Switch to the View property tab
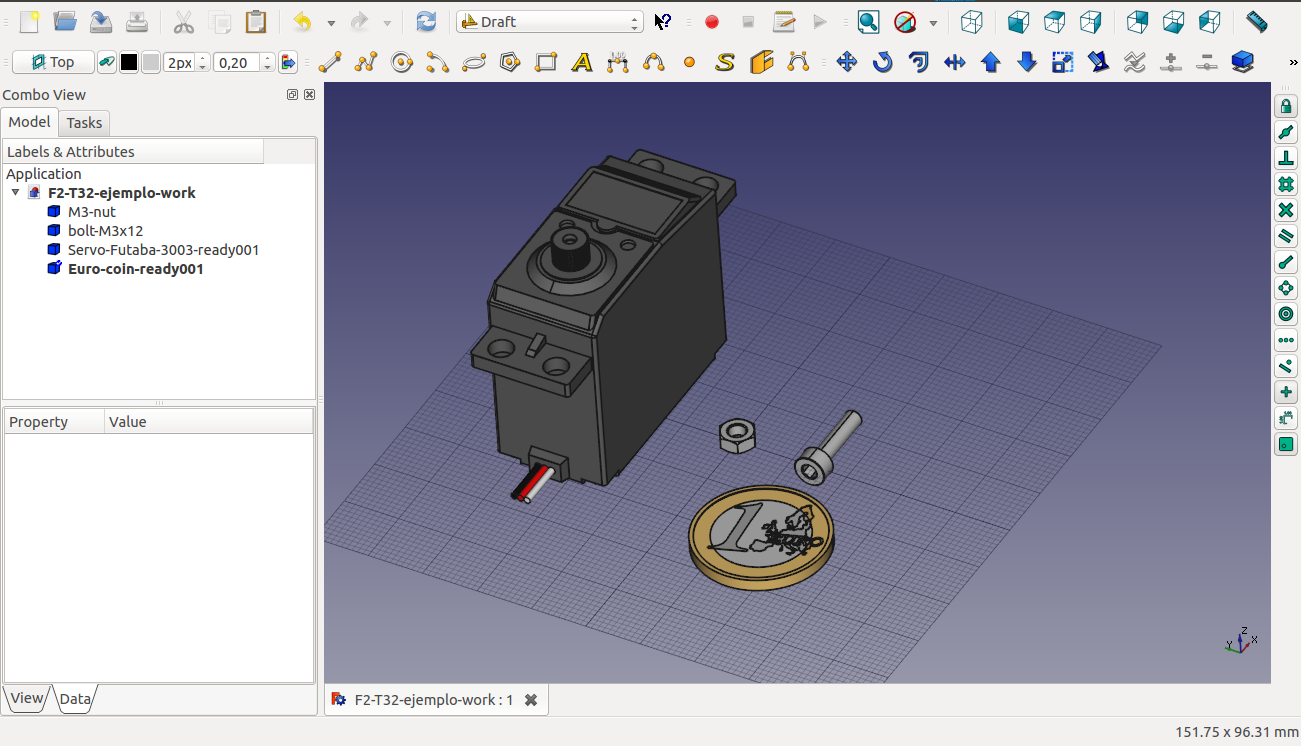This screenshot has width=1301, height=746. (x=27, y=698)
